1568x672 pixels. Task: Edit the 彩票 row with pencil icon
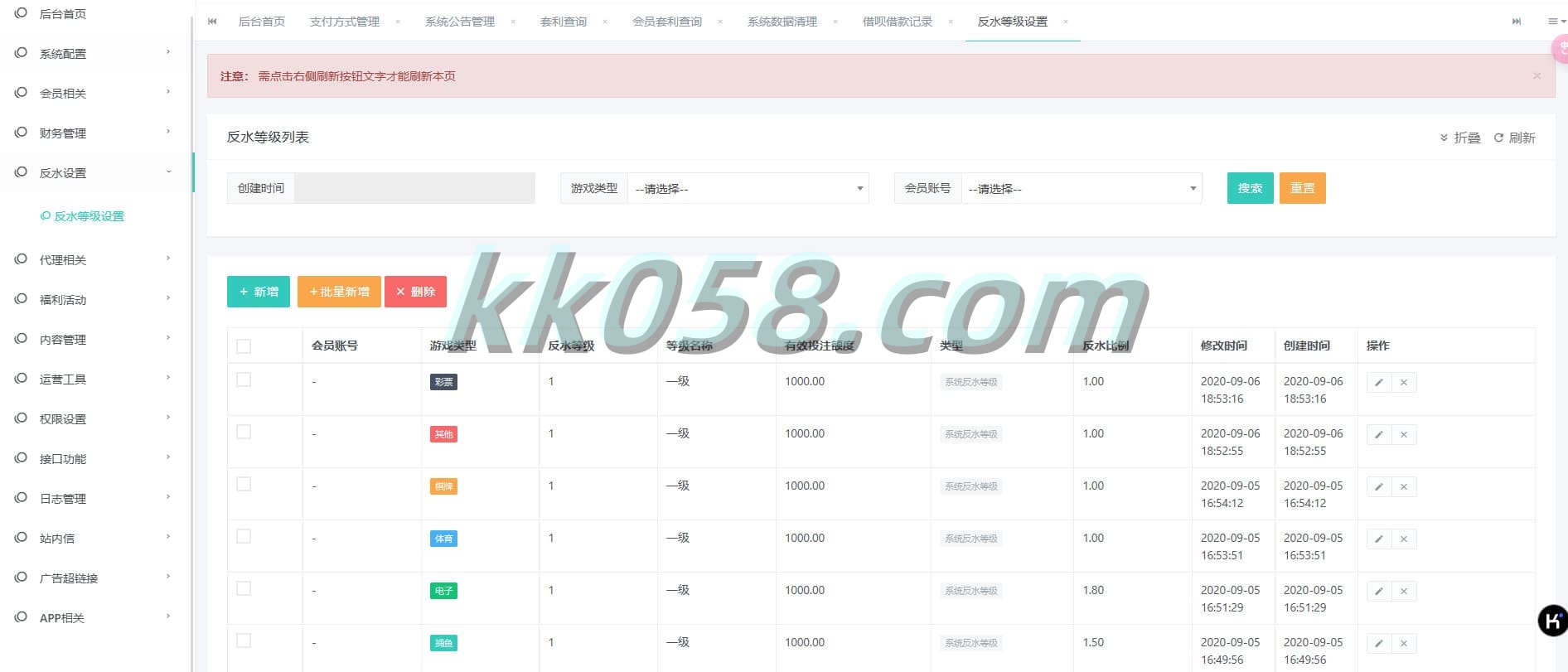point(1379,383)
